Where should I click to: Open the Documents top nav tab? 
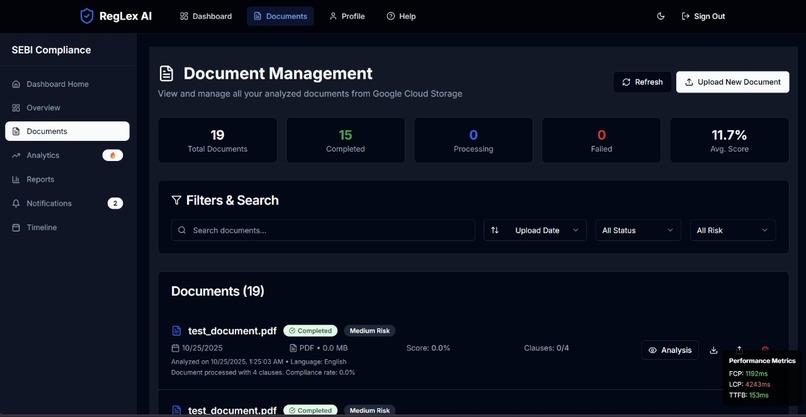point(280,16)
